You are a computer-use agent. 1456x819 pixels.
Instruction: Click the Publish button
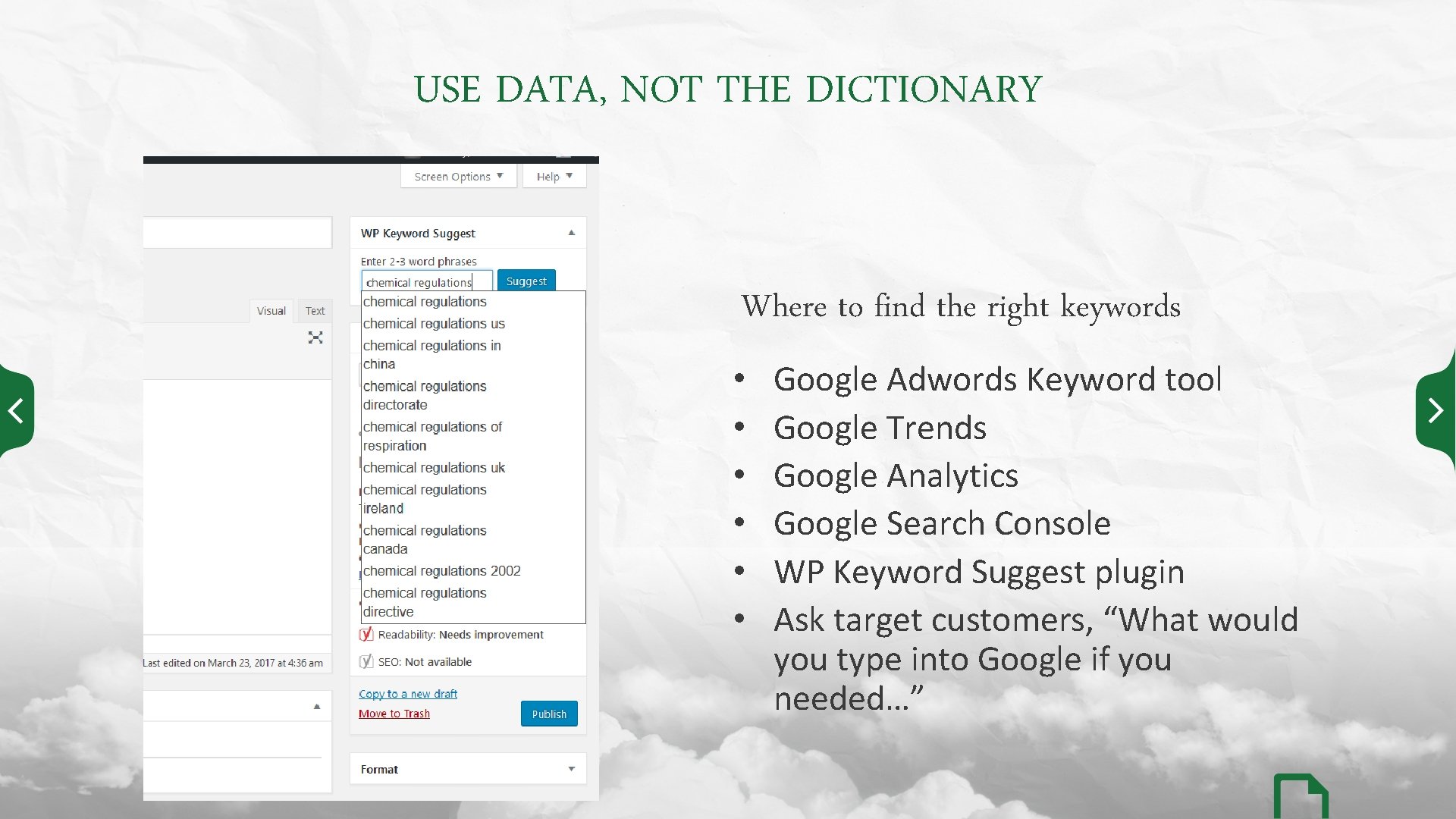(x=548, y=713)
